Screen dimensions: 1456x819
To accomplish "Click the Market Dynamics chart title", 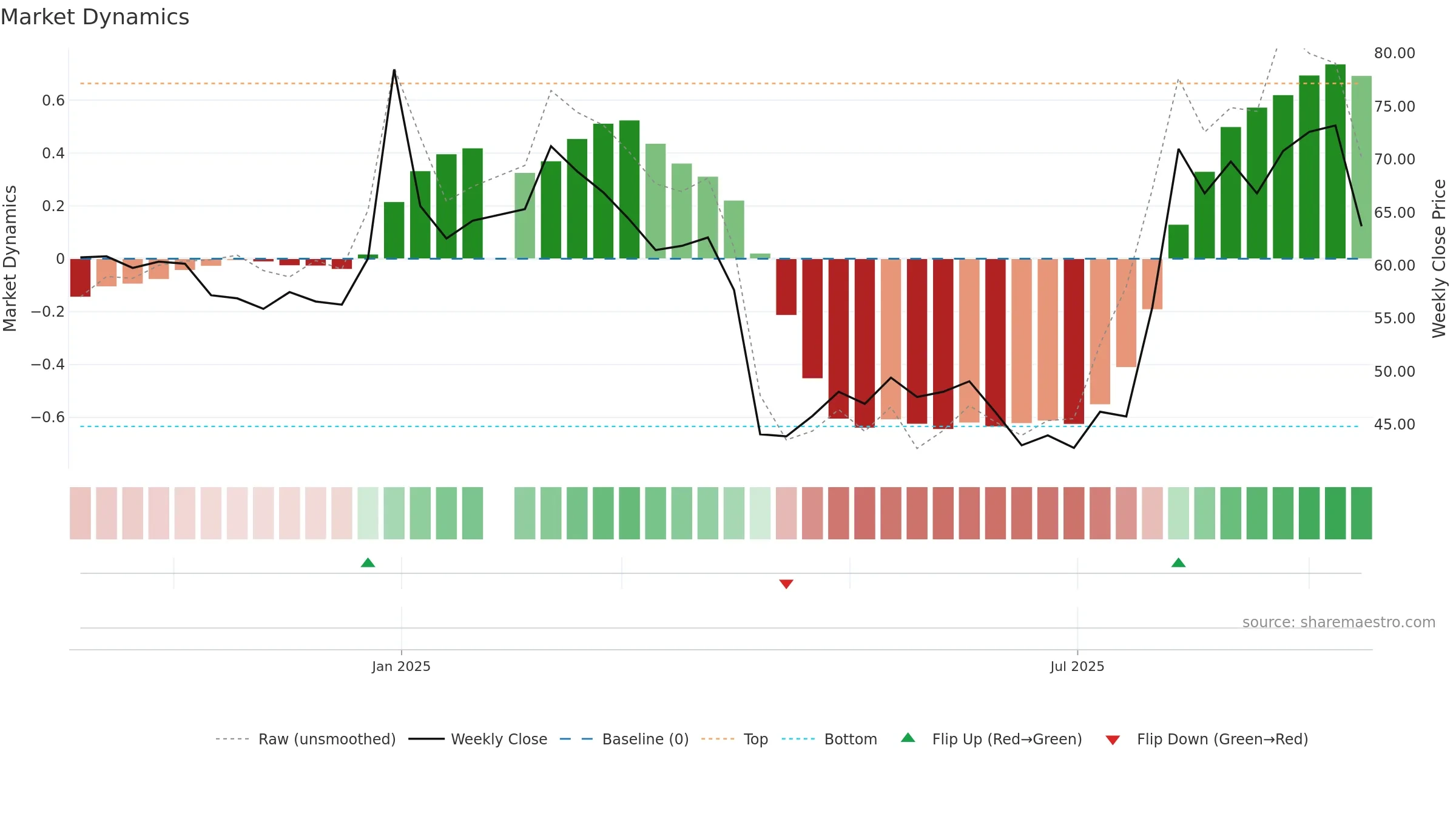I will click(95, 17).
